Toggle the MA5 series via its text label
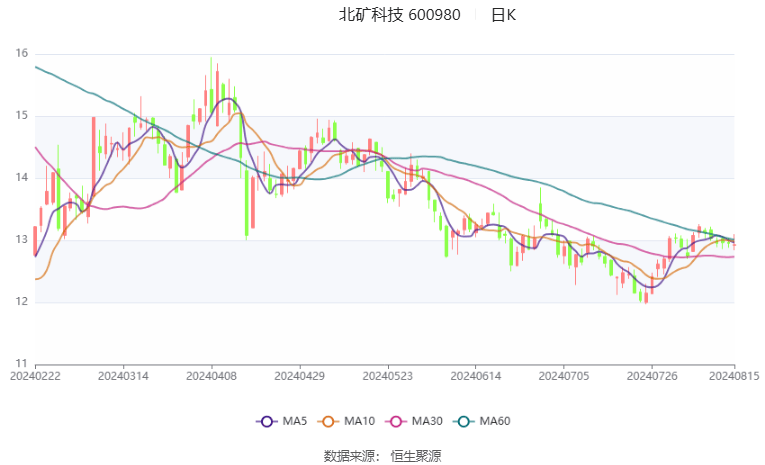This screenshot has height=465, width=765. [292, 421]
